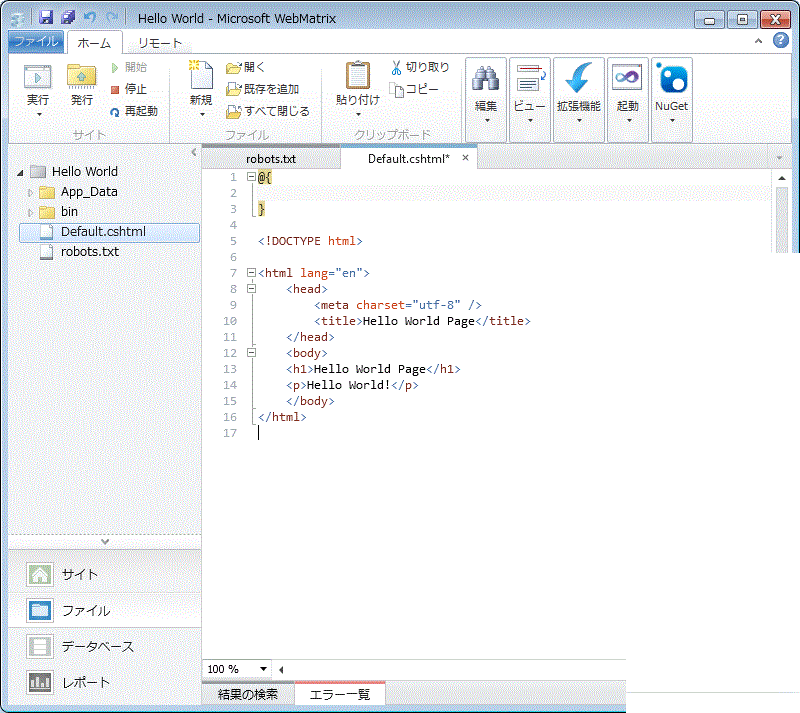Select Default.cshtml in file tree
This screenshot has width=800, height=713.
click(109, 232)
